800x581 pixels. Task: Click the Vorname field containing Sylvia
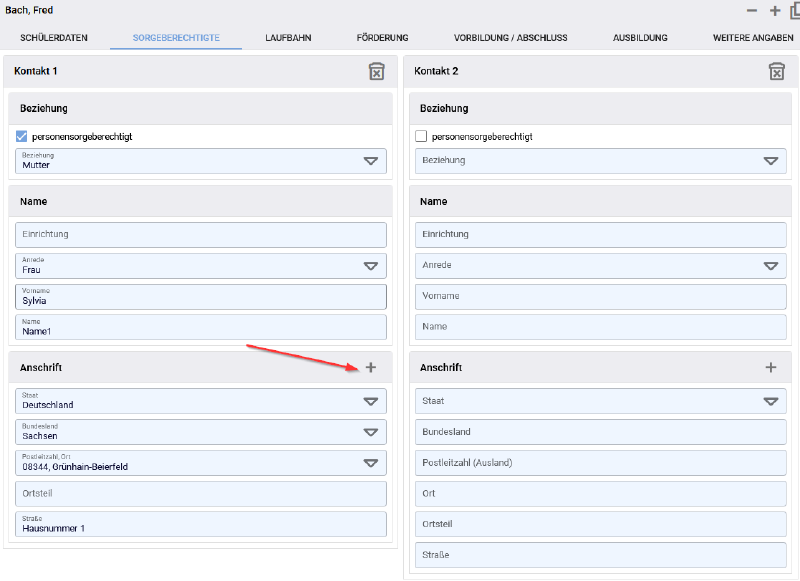point(200,297)
